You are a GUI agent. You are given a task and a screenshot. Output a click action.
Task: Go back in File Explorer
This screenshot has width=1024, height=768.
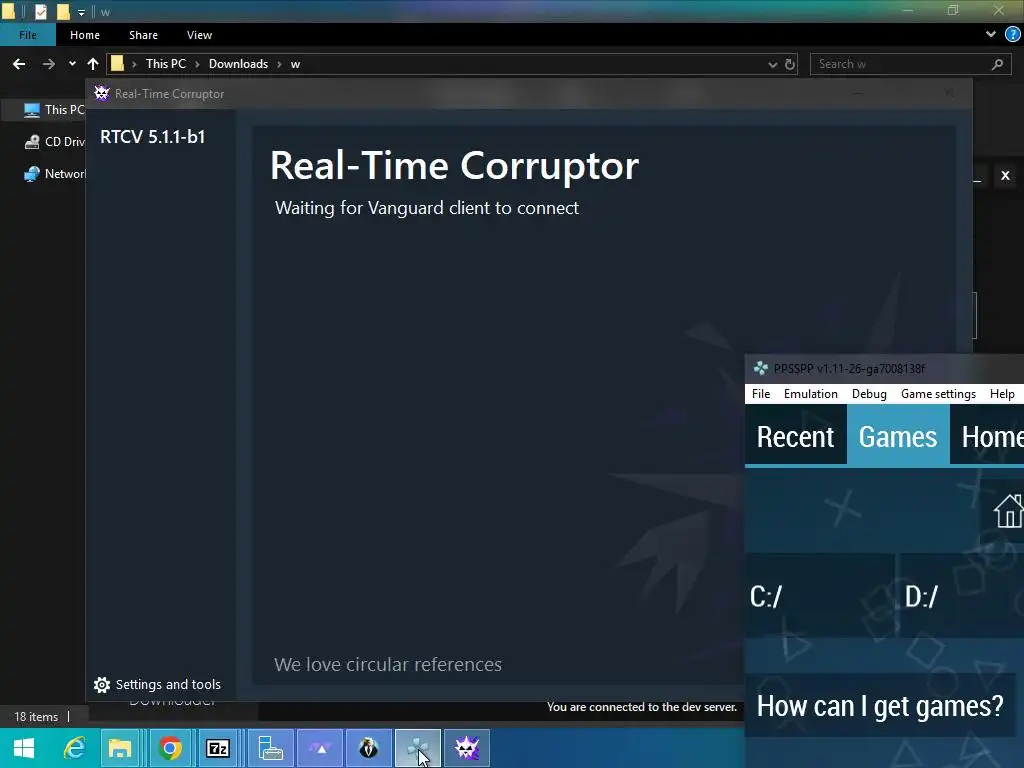[19, 64]
